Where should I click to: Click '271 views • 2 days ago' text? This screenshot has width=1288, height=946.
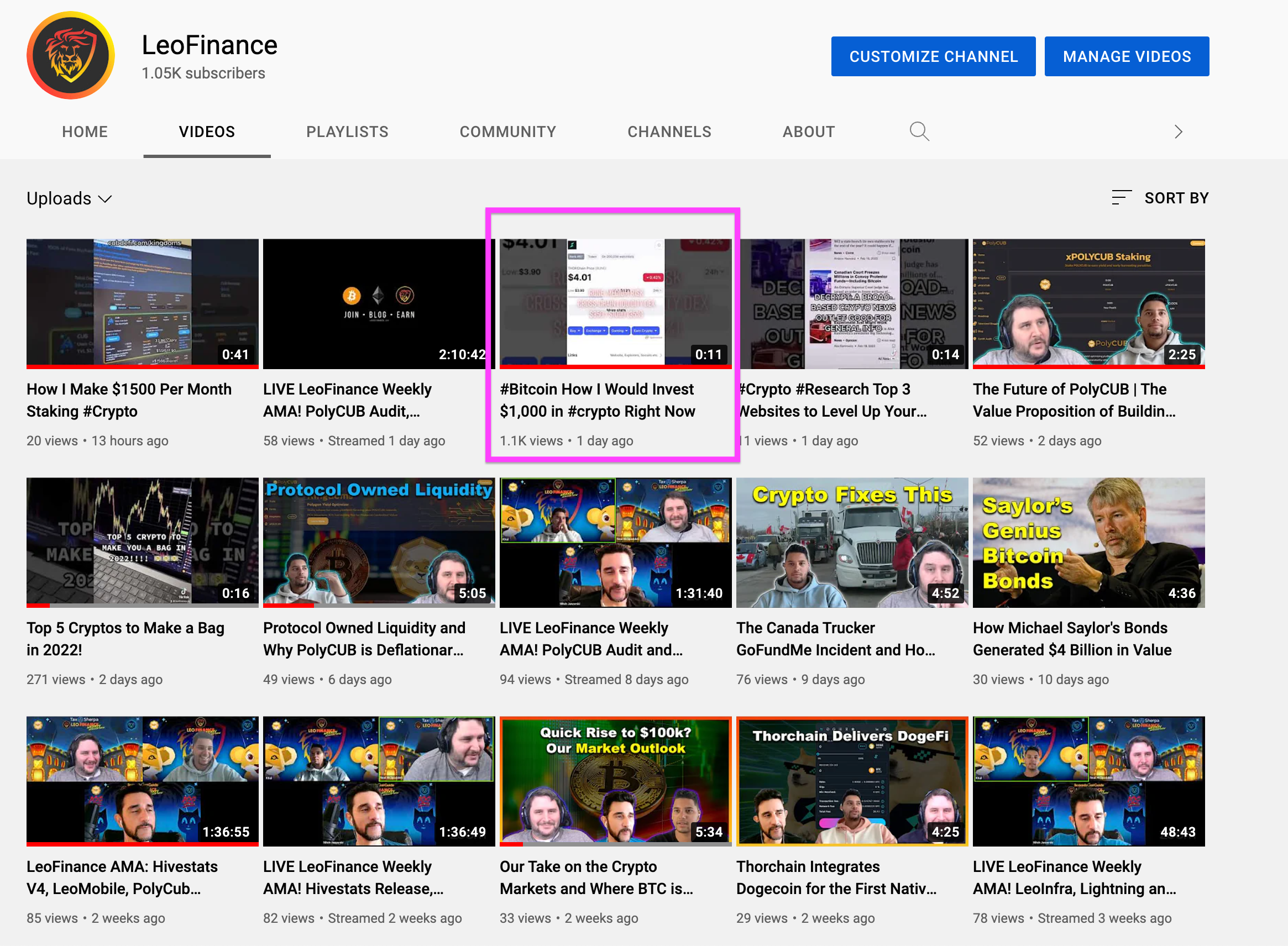click(95, 680)
